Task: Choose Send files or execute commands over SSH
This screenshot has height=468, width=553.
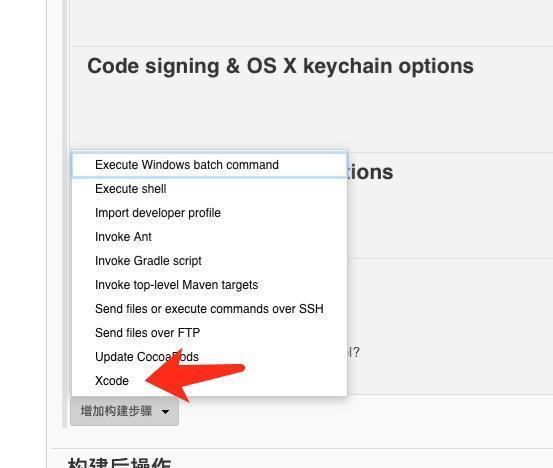Action: tap(209, 309)
